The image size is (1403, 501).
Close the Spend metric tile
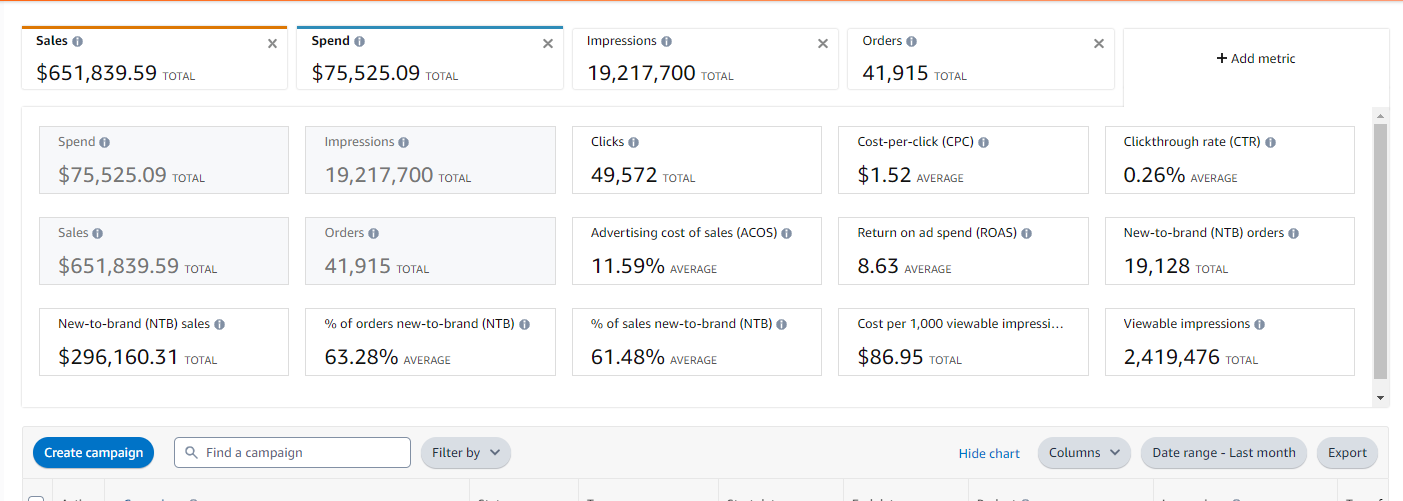(x=547, y=43)
